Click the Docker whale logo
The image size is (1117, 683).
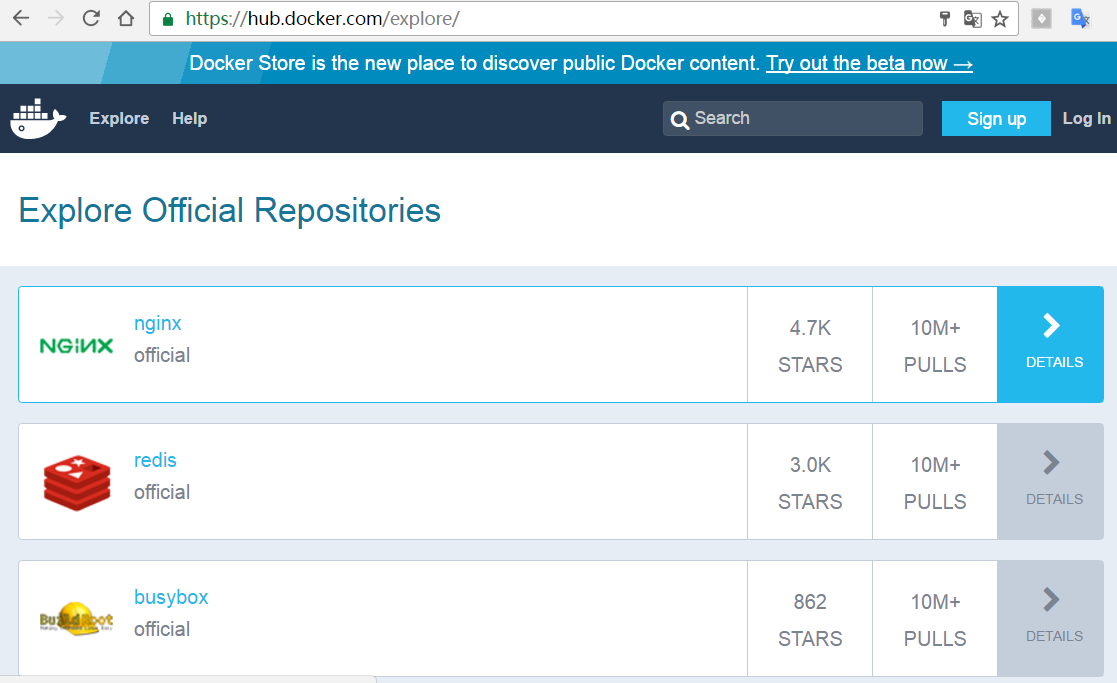[38, 118]
